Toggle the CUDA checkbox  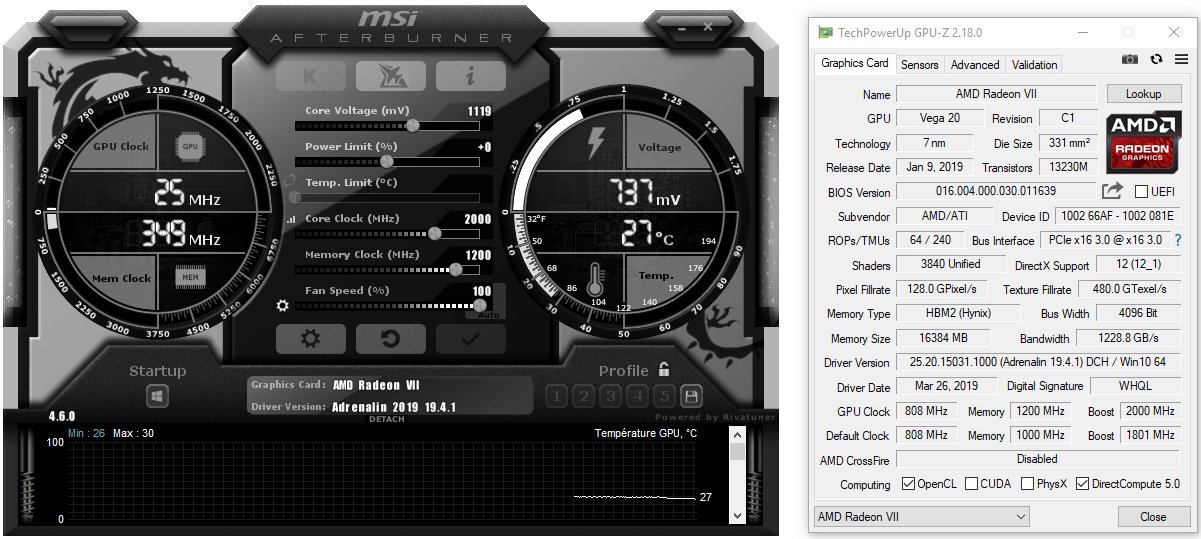tap(973, 484)
